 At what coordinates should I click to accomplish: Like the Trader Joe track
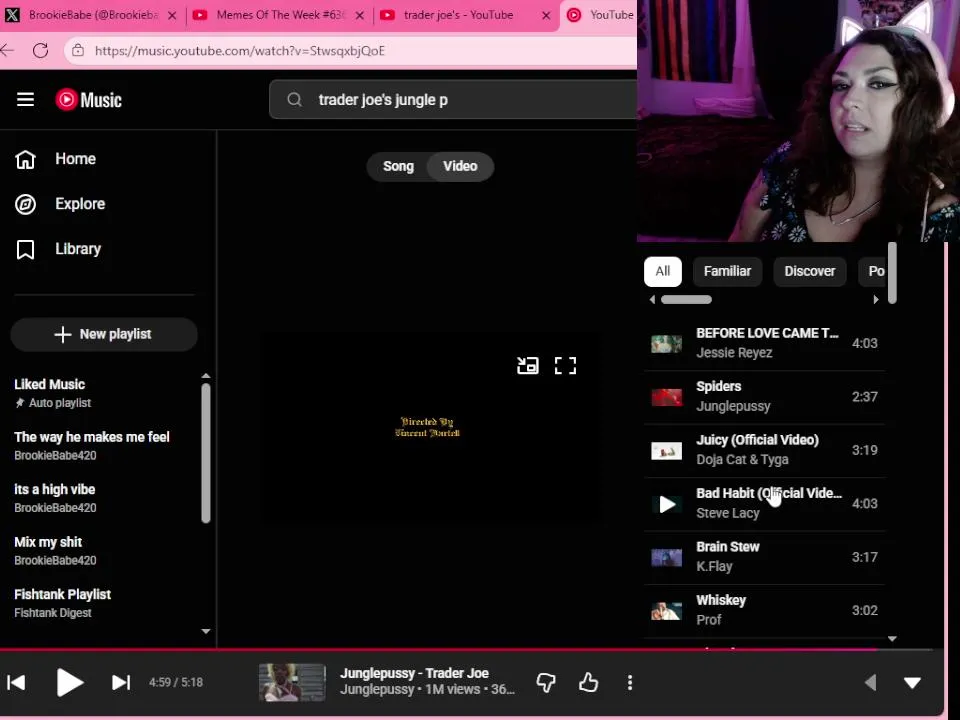pyautogui.click(x=588, y=682)
